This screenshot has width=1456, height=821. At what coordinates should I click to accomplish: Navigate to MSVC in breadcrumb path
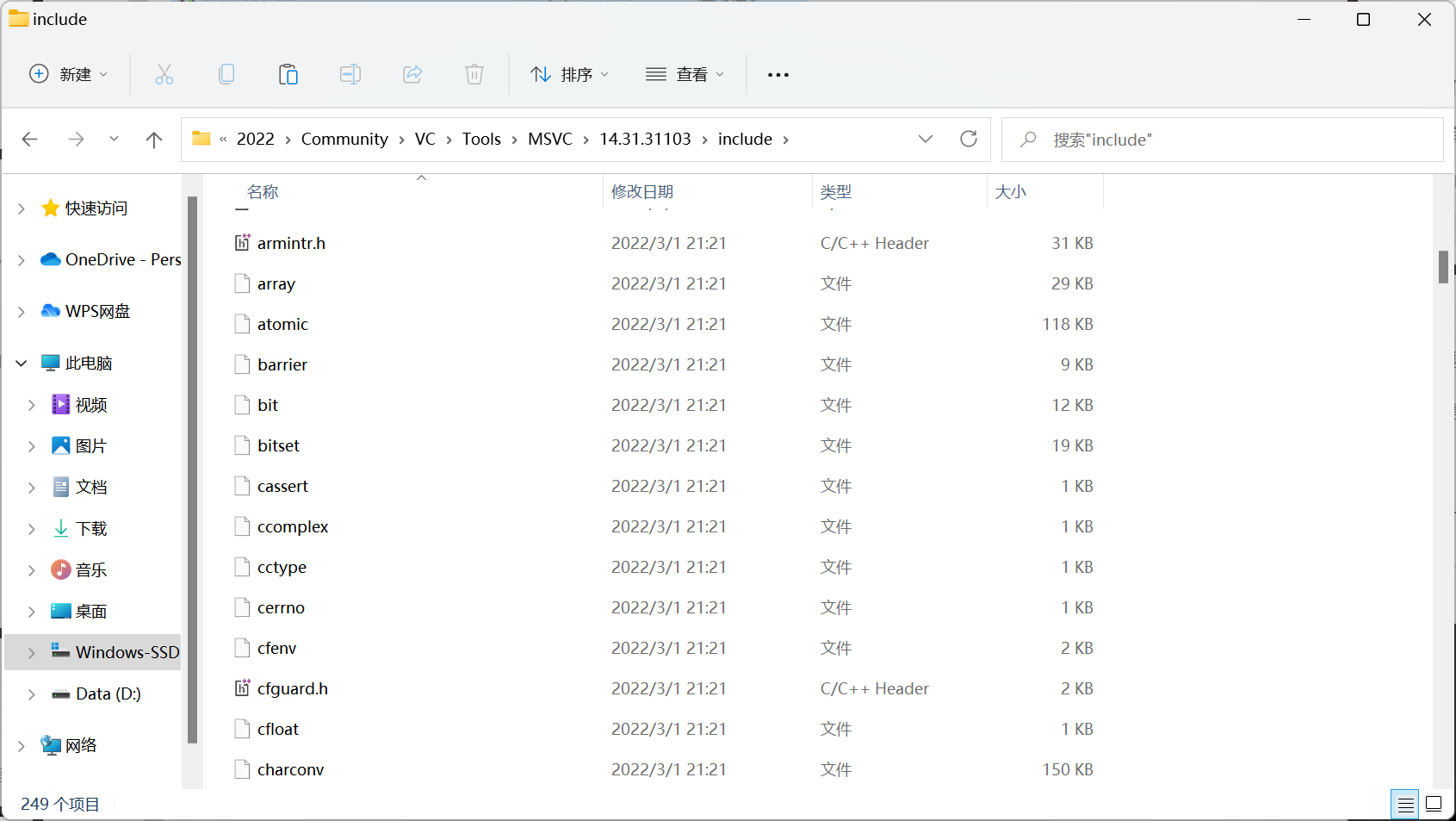(x=550, y=139)
